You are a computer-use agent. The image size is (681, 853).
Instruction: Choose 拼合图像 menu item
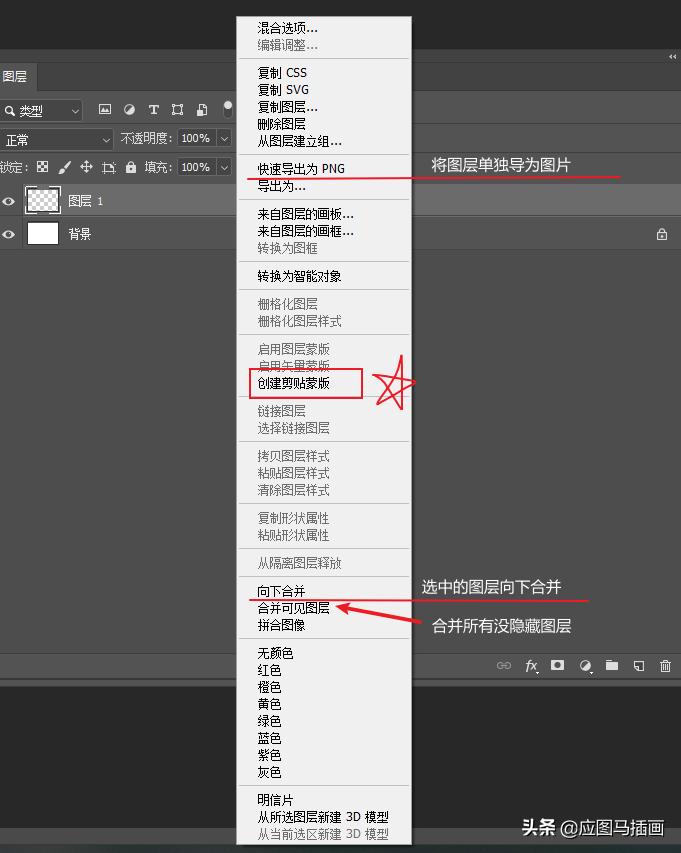click(282, 625)
